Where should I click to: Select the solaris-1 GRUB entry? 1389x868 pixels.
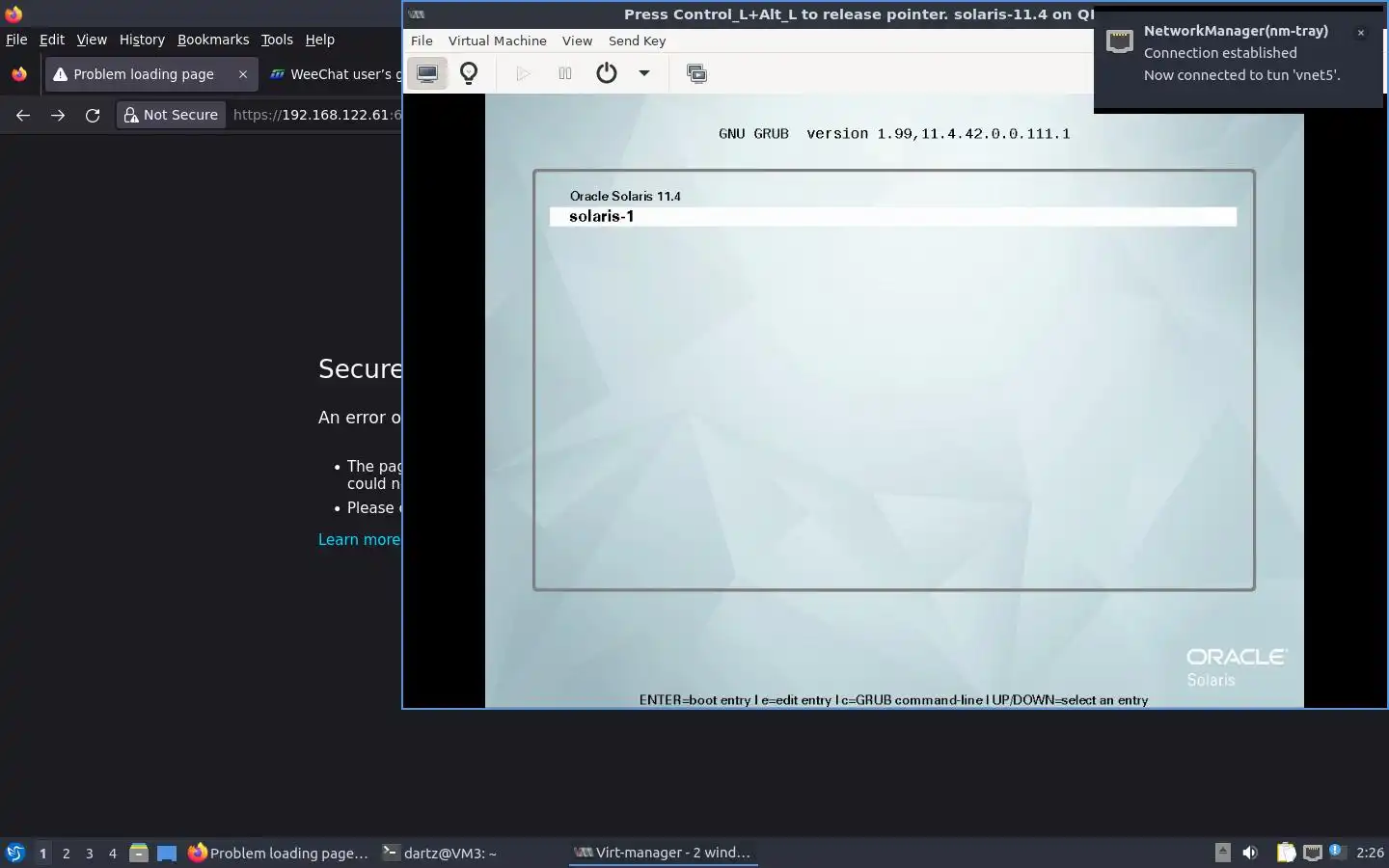(x=893, y=217)
